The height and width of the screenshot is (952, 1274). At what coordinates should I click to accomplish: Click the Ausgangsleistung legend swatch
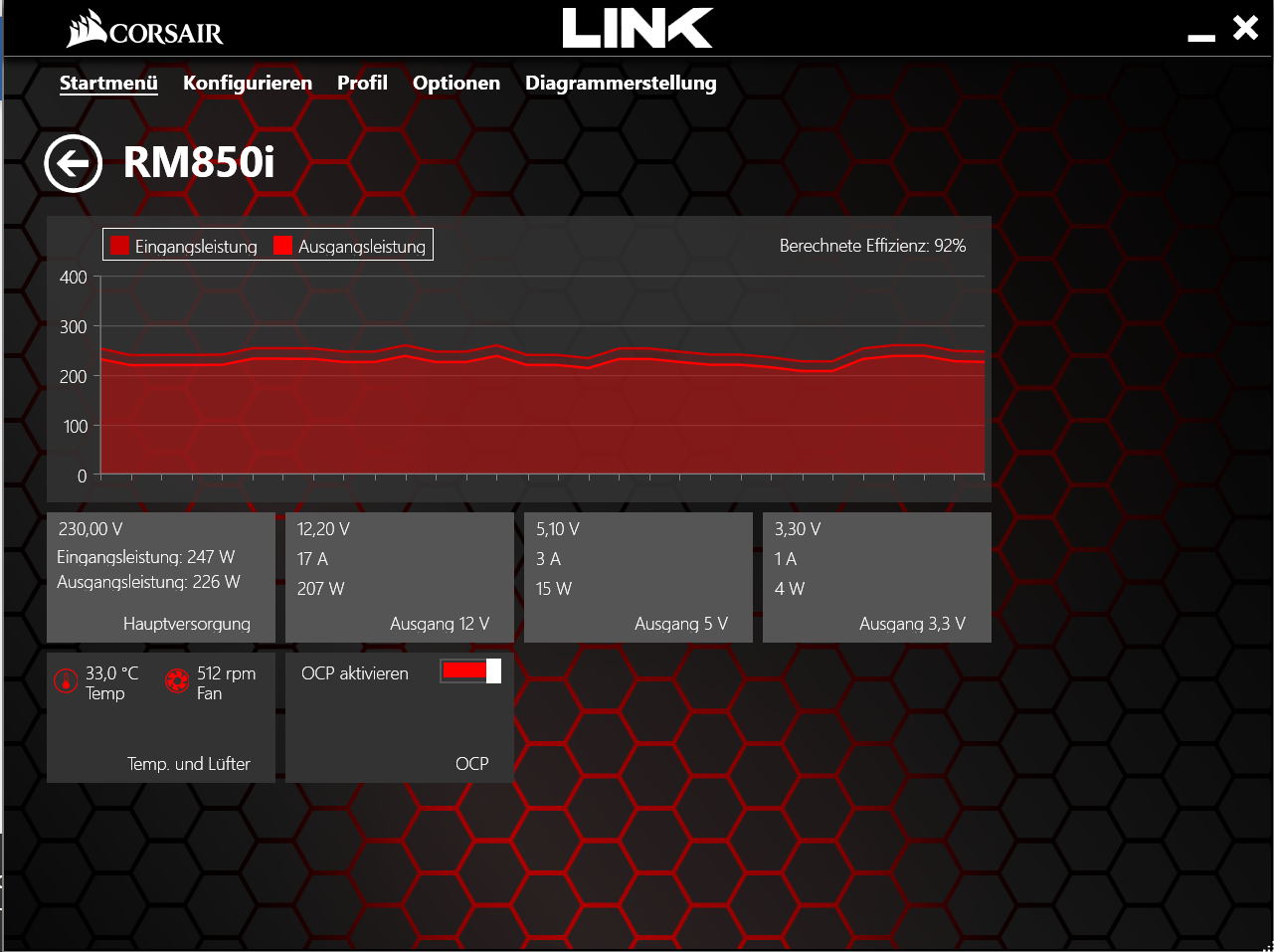click(283, 245)
